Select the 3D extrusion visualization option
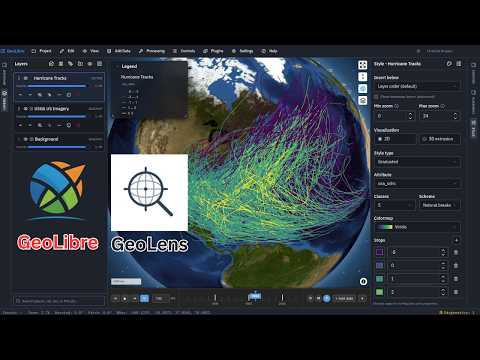480x360 pixels. (440, 139)
